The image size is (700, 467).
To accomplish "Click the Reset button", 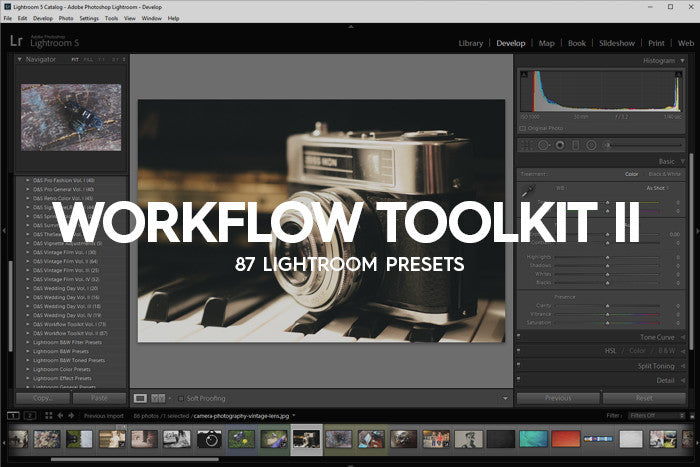I will 644,398.
